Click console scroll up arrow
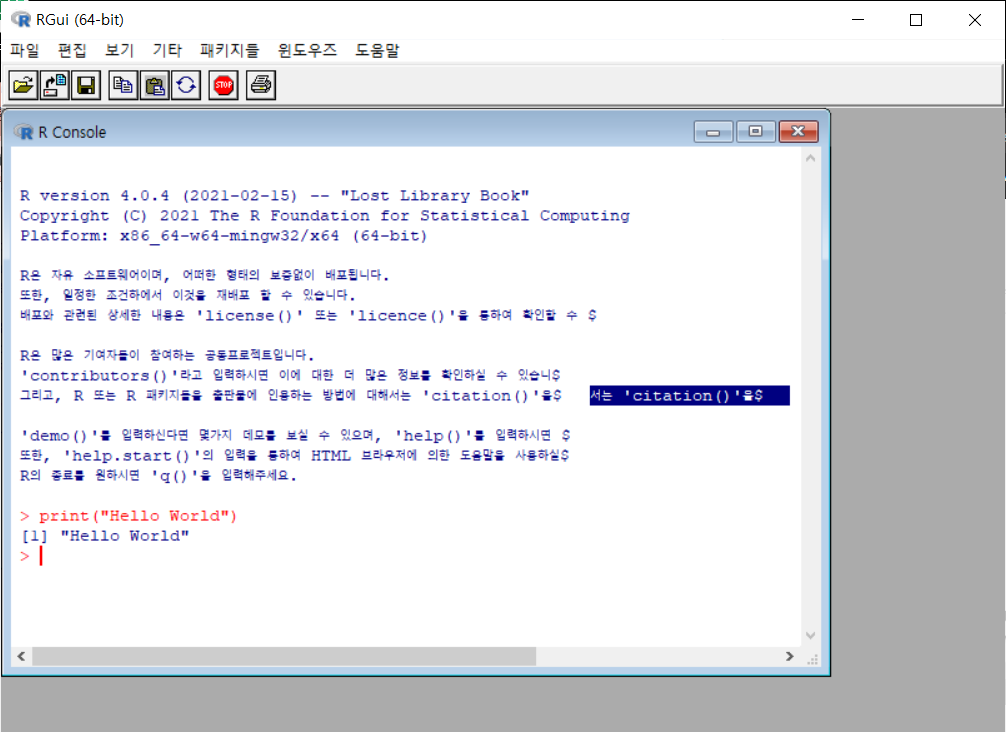Viewport: 1006px width, 732px height. (810, 158)
